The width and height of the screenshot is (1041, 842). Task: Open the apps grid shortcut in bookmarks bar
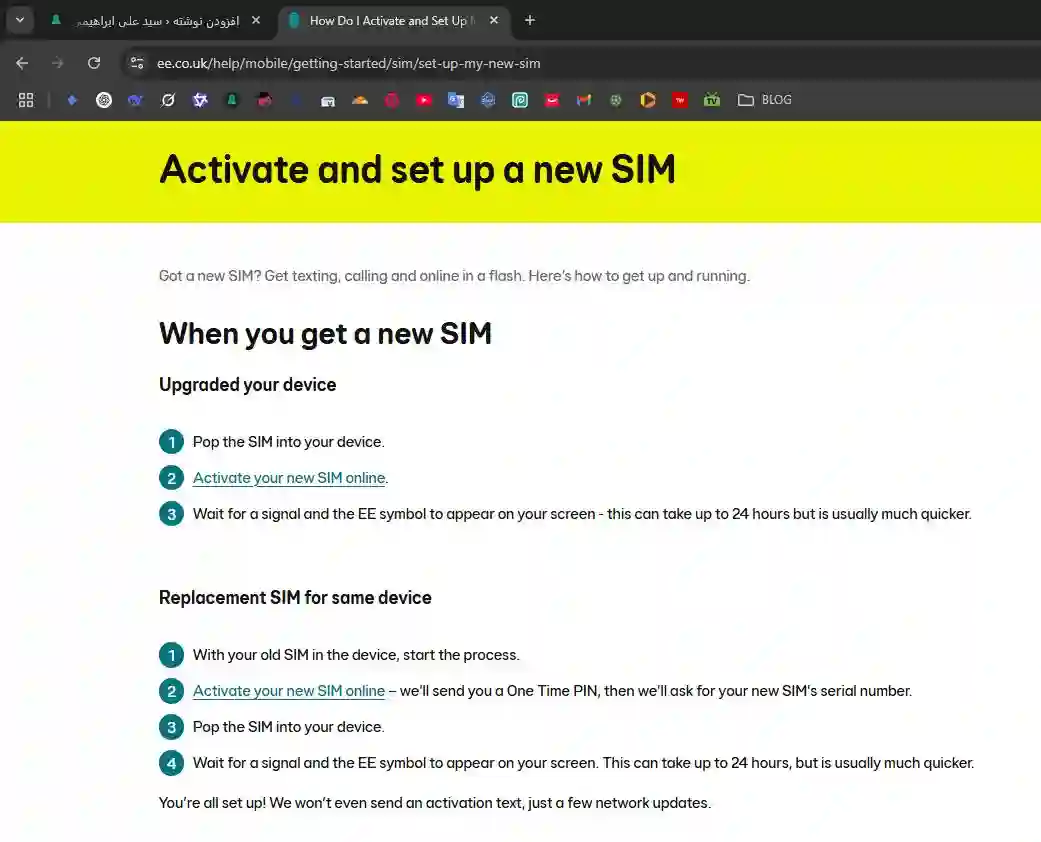click(x=26, y=100)
